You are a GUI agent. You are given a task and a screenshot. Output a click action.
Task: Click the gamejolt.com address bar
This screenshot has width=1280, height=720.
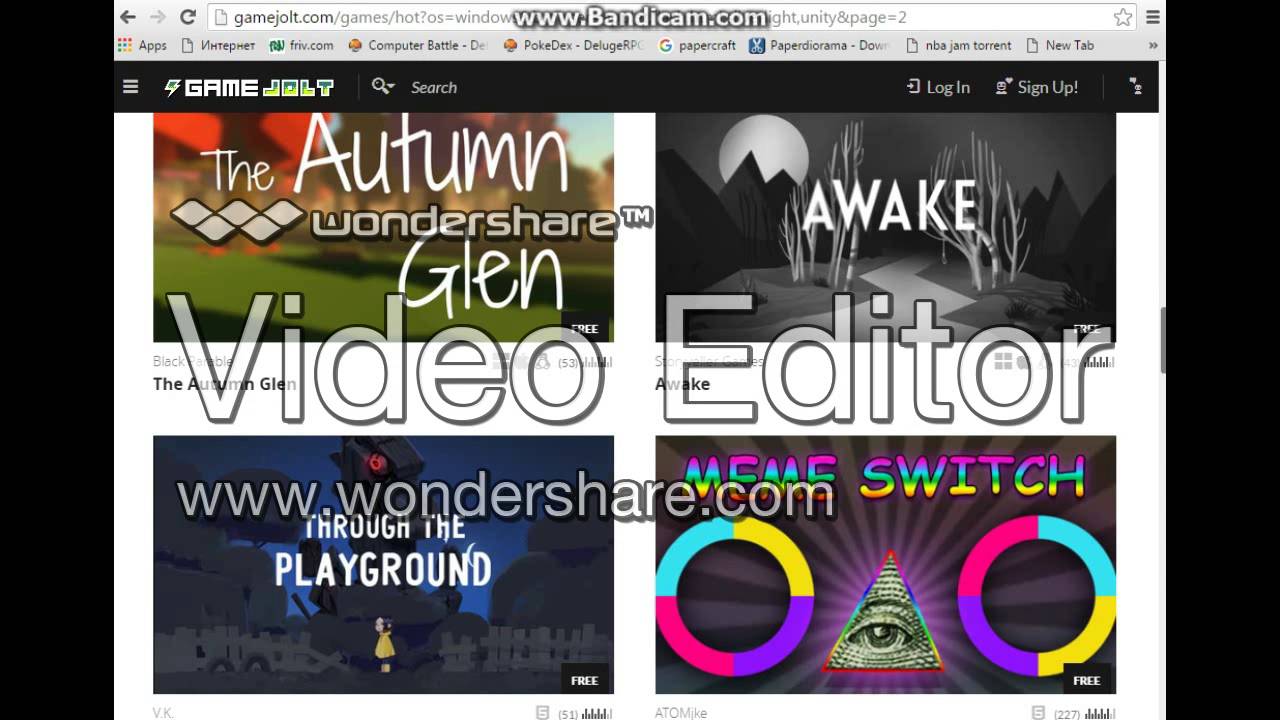point(672,17)
